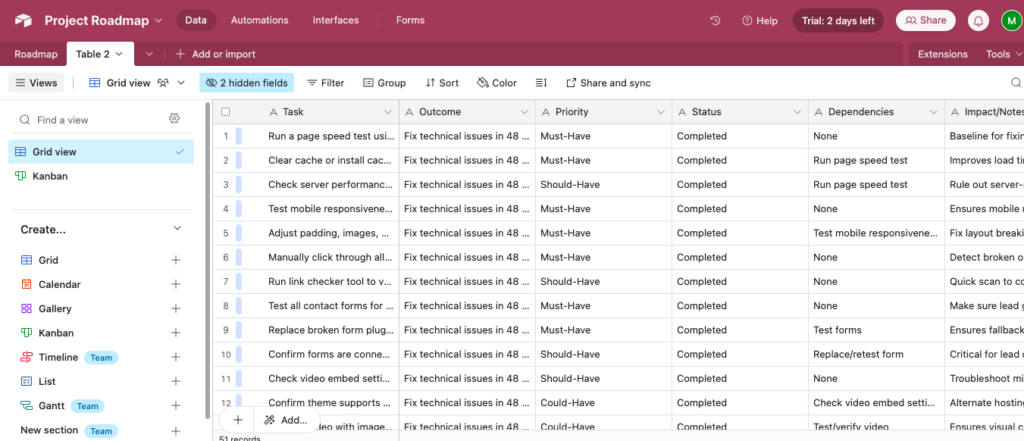Switch to the Automations tab
1024x441 pixels.
(259, 20)
